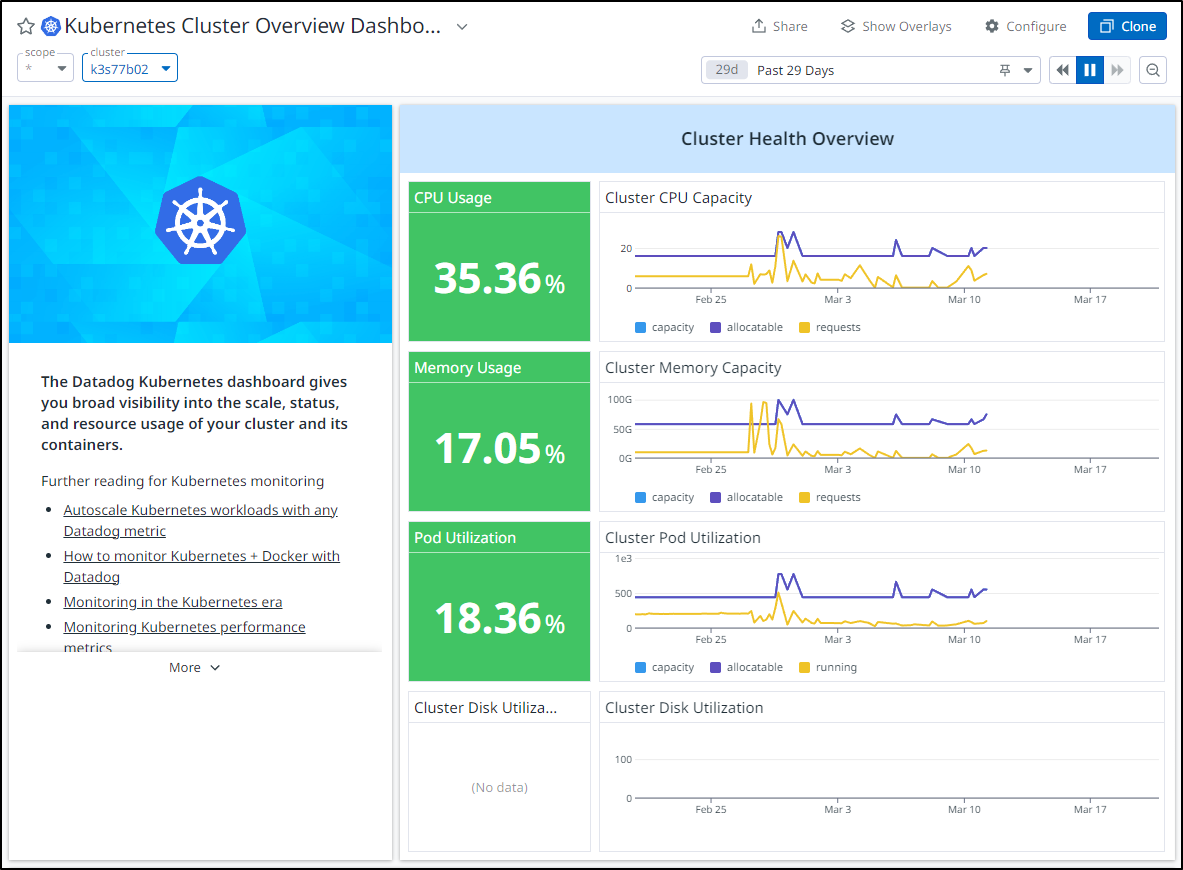The height and width of the screenshot is (870, 1183).
Task: Open the scope variable dropdown
Action: click(45, 68)
